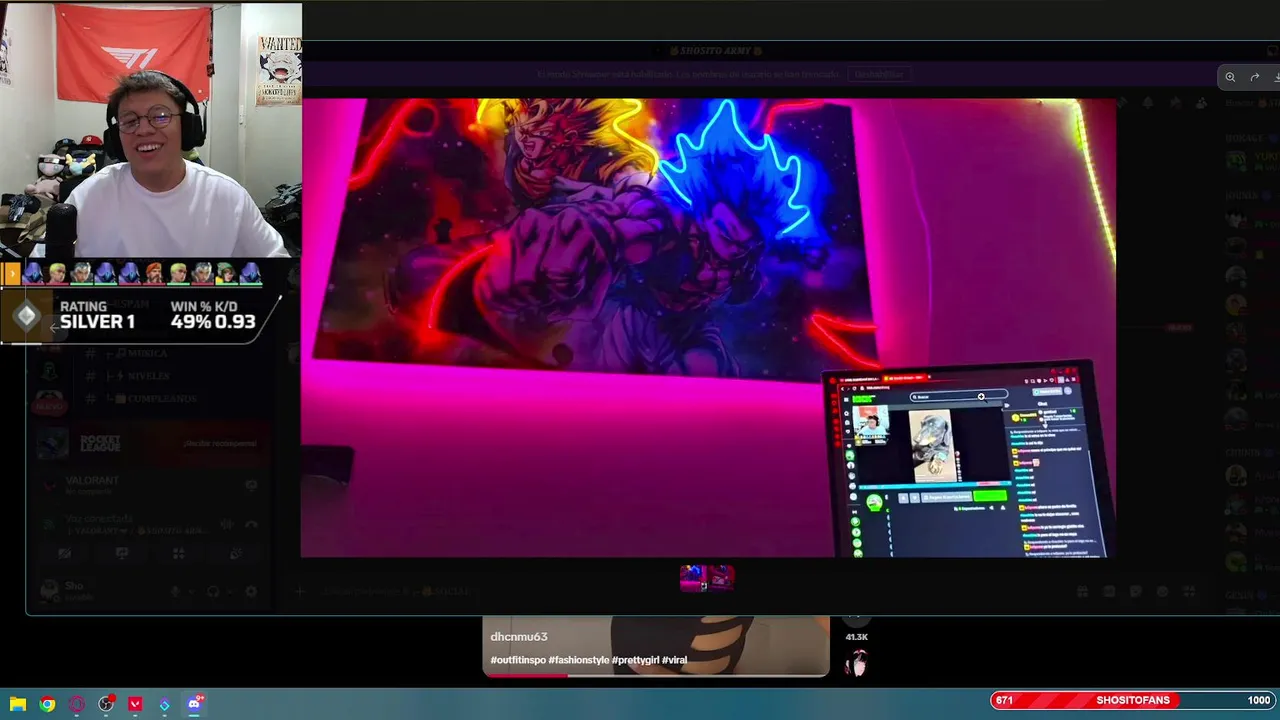
Task: Toggle microphone mute in Discord user panel
Action: pyautogui.click(x=174, y=591)
